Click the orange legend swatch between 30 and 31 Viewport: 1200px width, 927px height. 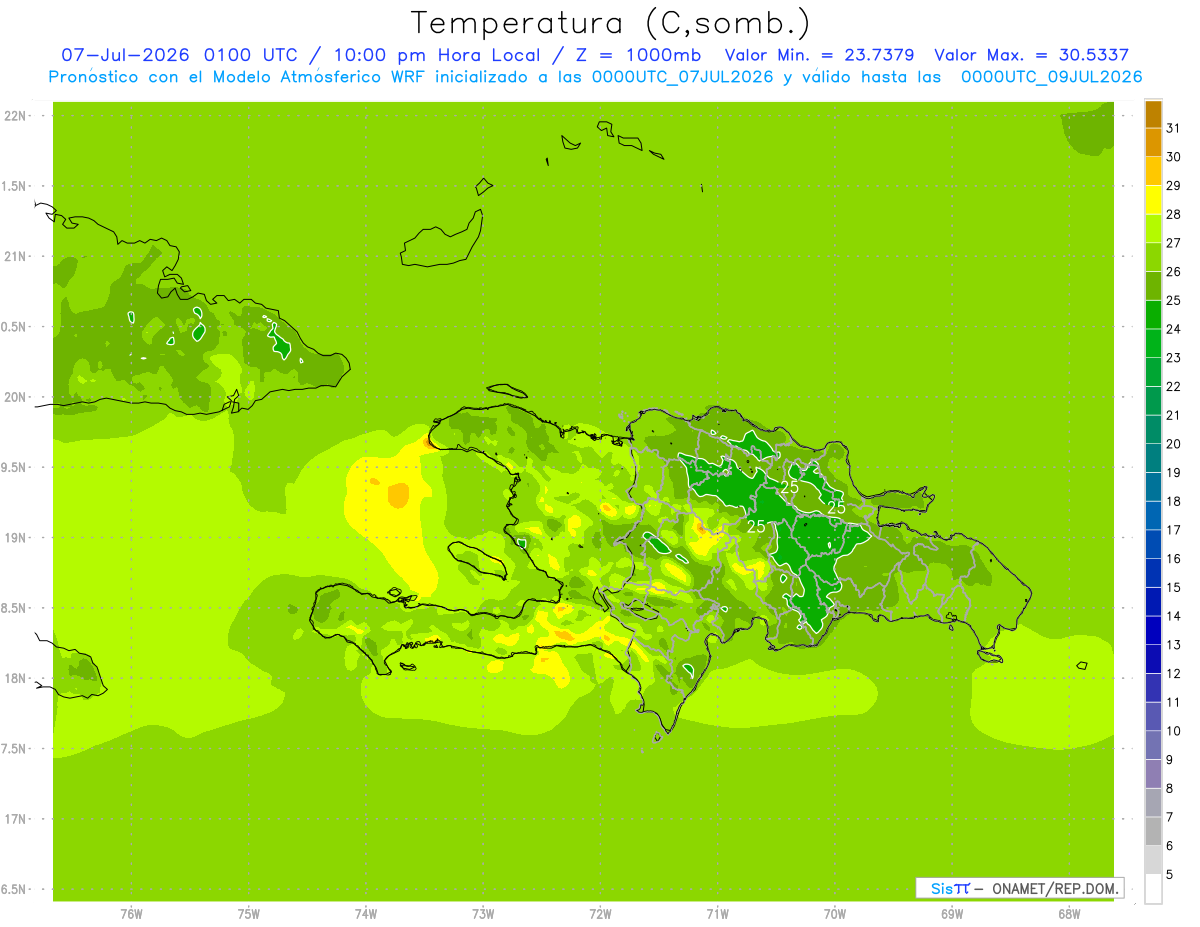point(1153,143)
